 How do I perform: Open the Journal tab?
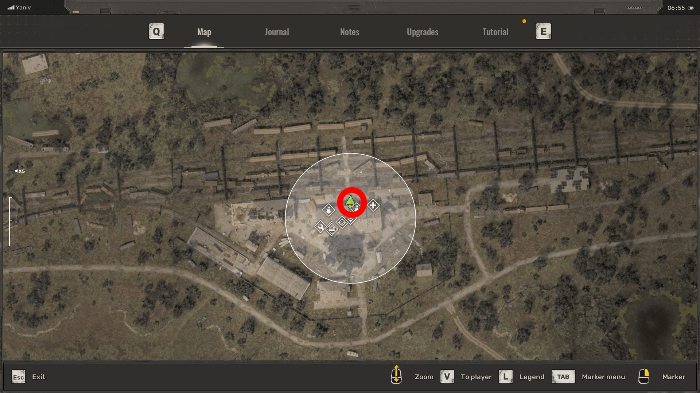click(277, 32)
